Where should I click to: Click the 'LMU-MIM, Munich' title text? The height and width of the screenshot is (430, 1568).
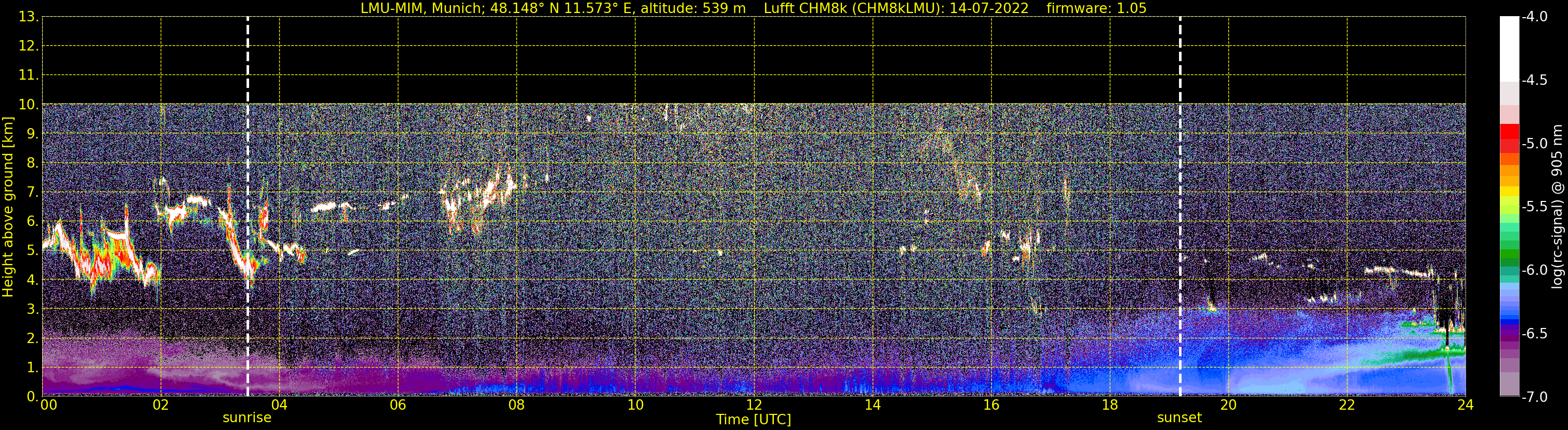coord(422,8)
